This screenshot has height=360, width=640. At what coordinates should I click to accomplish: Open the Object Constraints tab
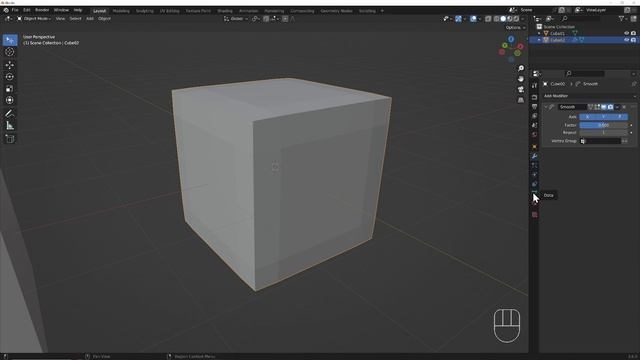click(x=535, y=184)
